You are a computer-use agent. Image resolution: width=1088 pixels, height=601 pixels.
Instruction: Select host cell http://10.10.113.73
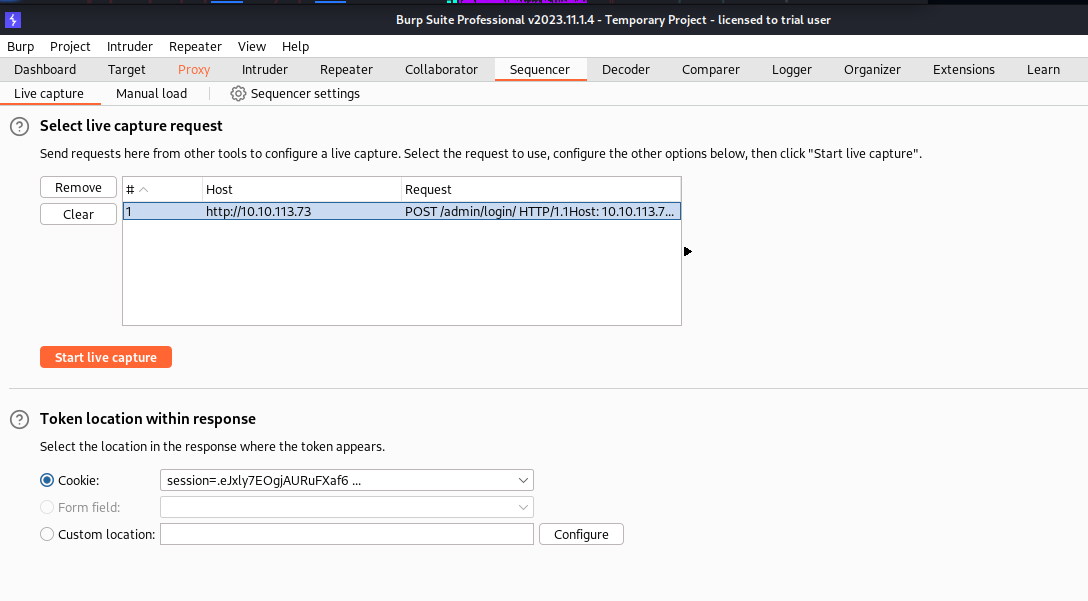pos(302,212)
